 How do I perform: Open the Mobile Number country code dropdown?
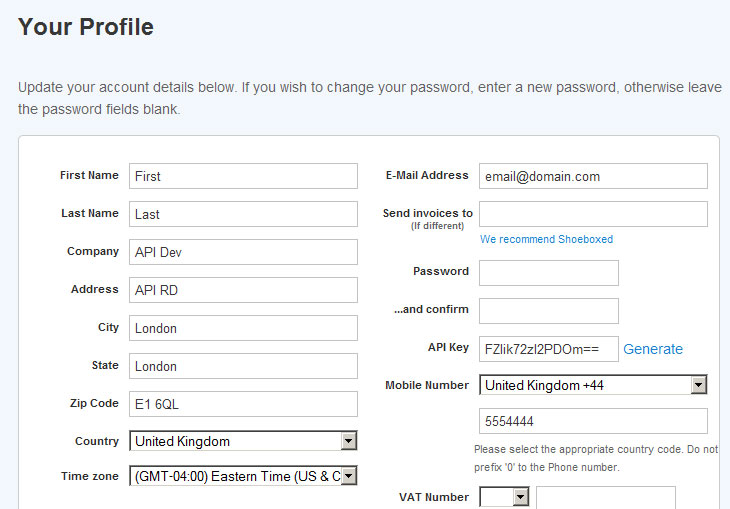click(x=593, y=385)
